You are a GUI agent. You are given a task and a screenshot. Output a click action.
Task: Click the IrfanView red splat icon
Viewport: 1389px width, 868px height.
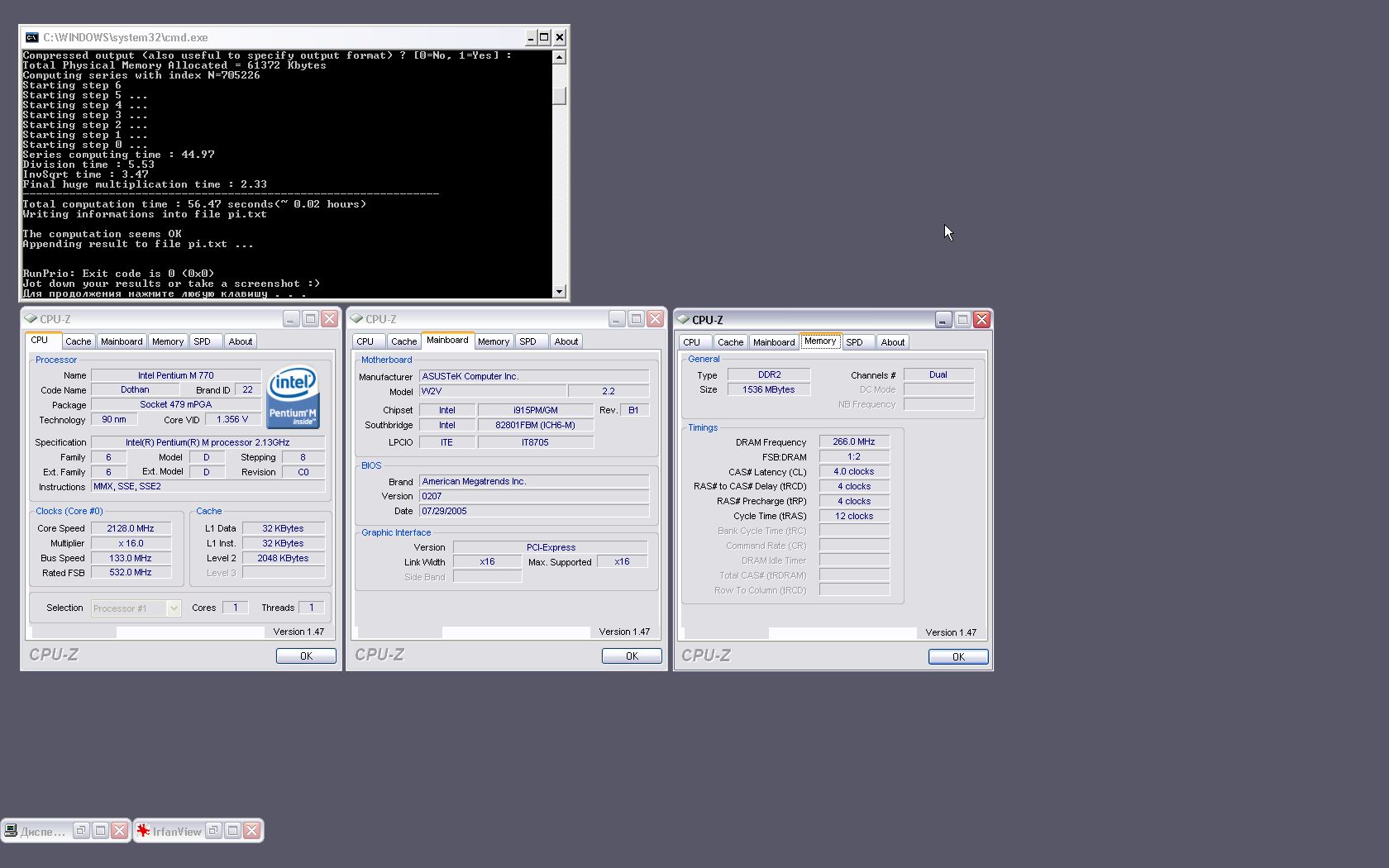pyautogui.click(x=143, y=831)
